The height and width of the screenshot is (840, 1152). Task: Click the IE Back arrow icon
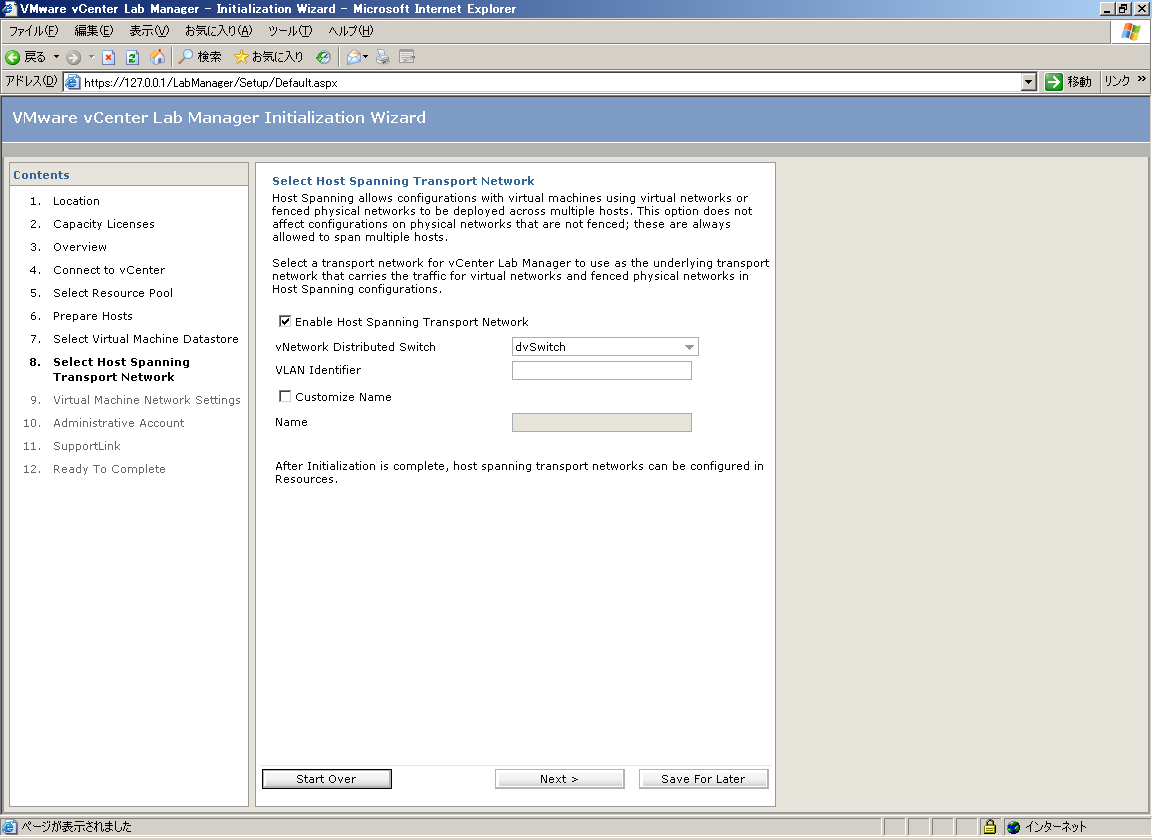tap(13, 57)
